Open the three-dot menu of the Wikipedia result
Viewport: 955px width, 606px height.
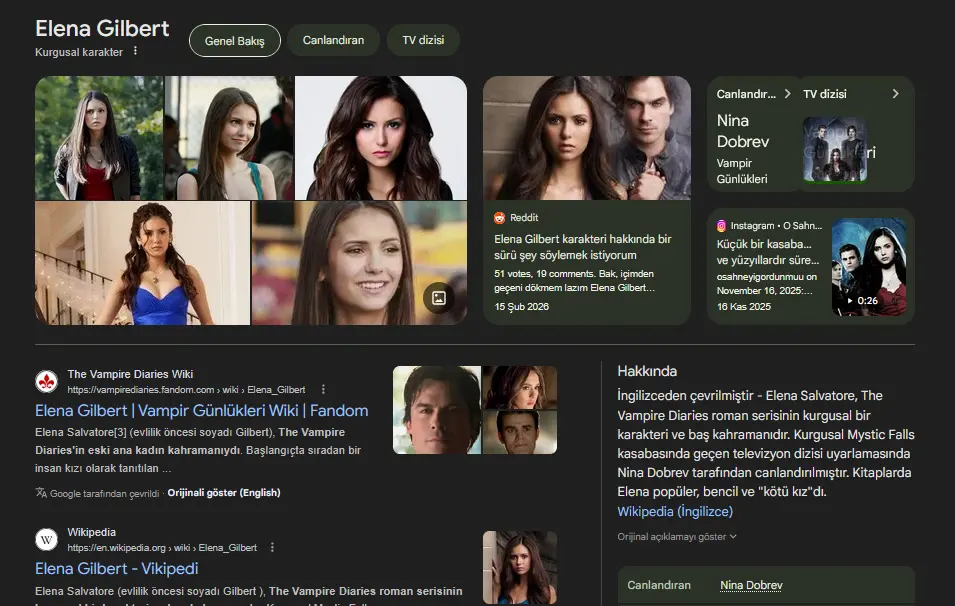272,548
